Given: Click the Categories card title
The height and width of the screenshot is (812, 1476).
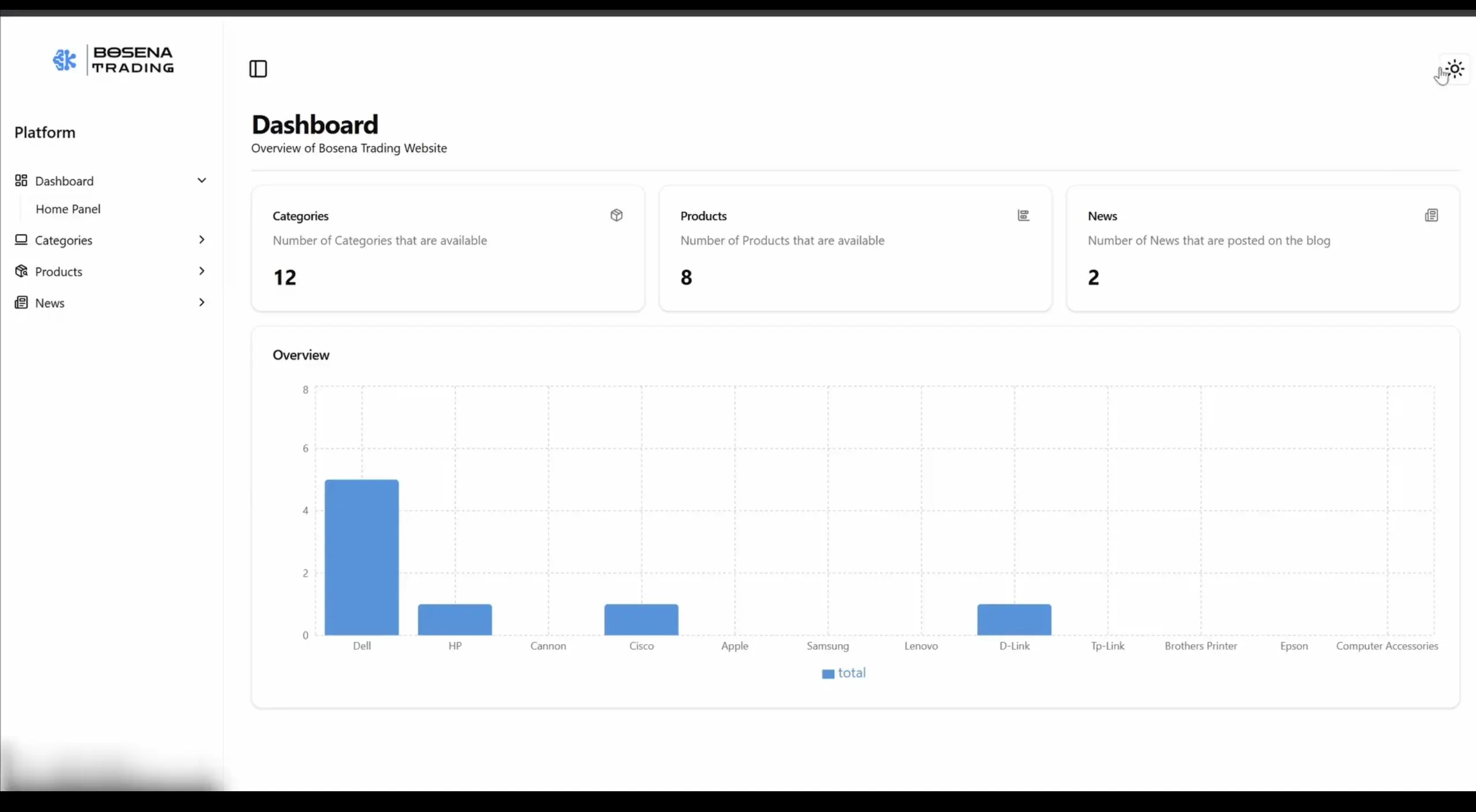Looking at the screenshot, I should 301,216.
